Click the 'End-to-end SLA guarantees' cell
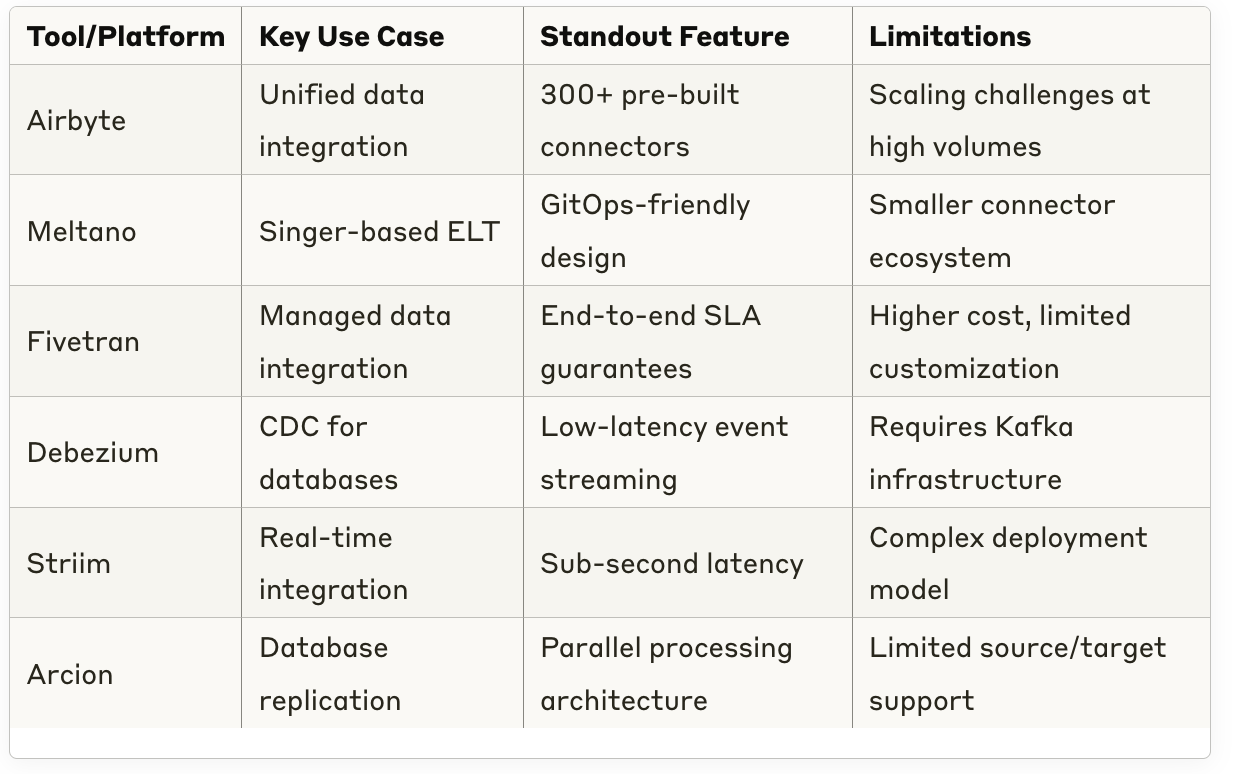1234x774 pixels. click(688, 342)
